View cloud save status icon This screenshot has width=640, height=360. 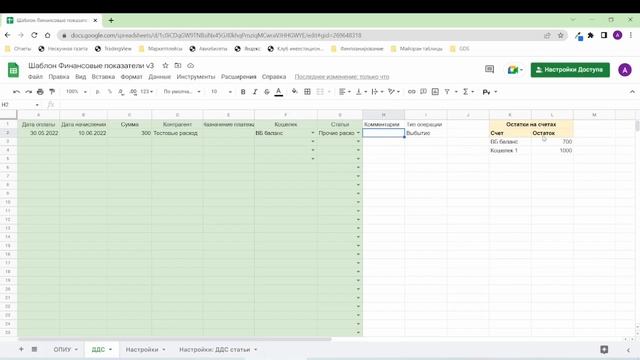[x=191, y=65]
